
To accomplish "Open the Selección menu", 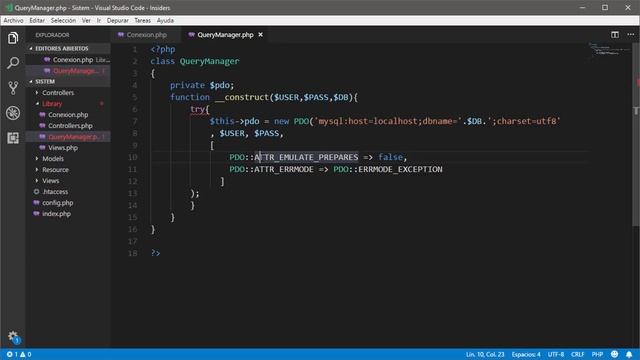I will tap(63, 20).
